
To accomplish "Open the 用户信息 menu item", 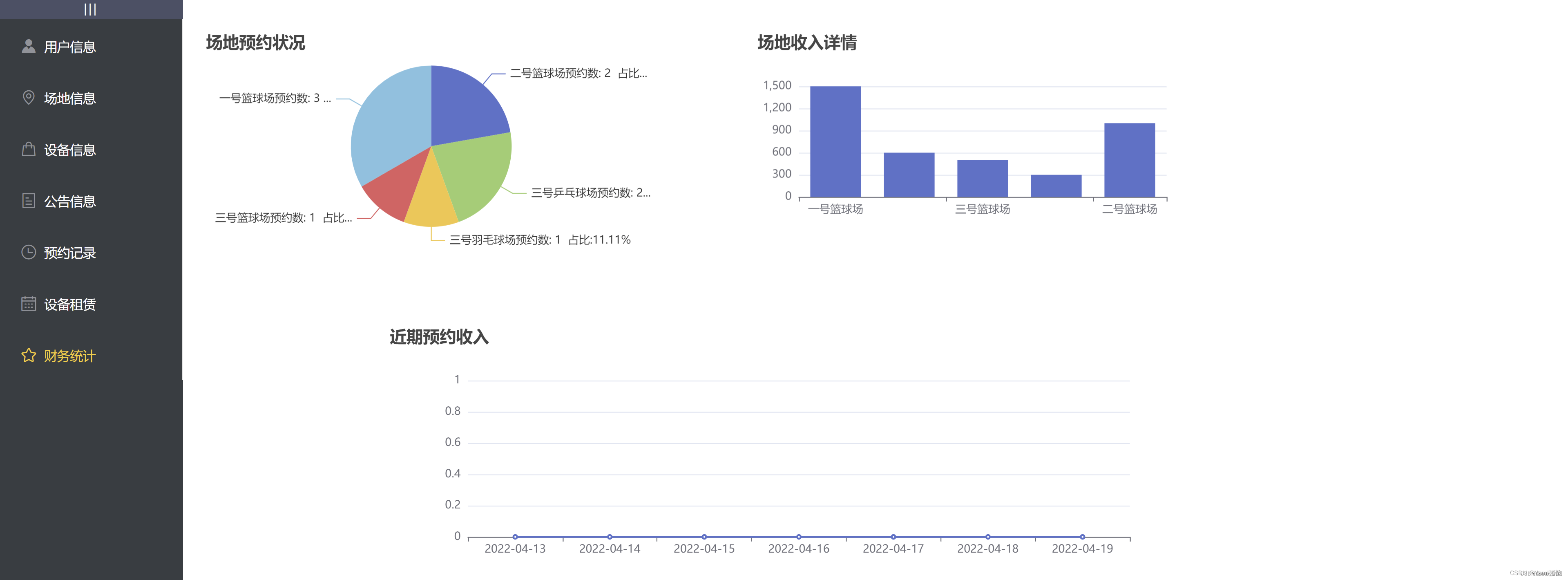I will pyautogui.click(x=69, y=47).
